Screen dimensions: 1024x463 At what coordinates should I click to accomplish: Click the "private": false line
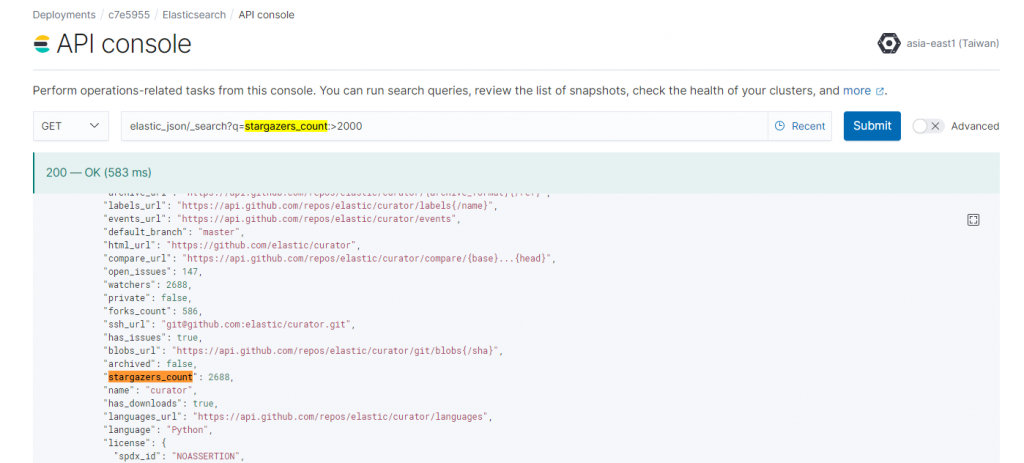(148, 298)
